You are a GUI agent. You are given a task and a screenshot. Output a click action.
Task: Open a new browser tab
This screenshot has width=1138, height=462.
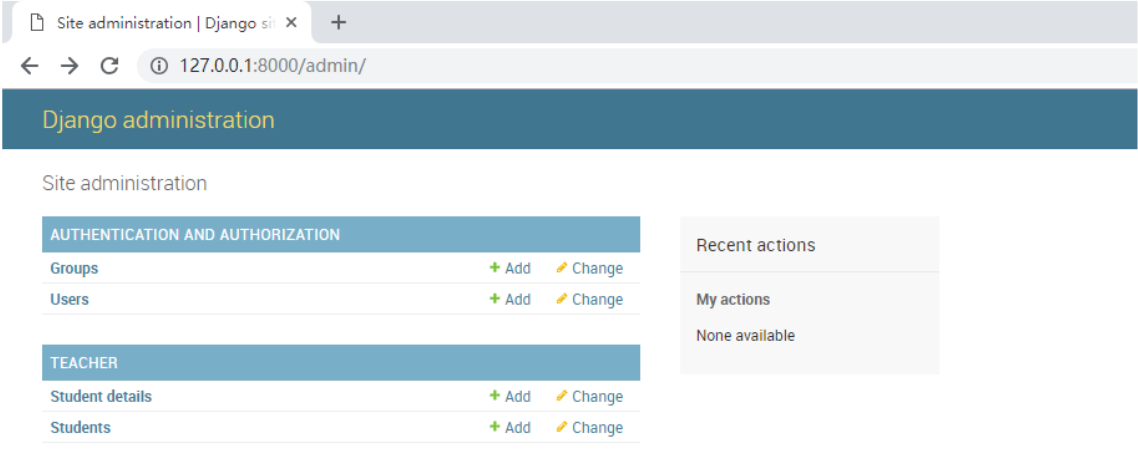(x=338, y=22)
